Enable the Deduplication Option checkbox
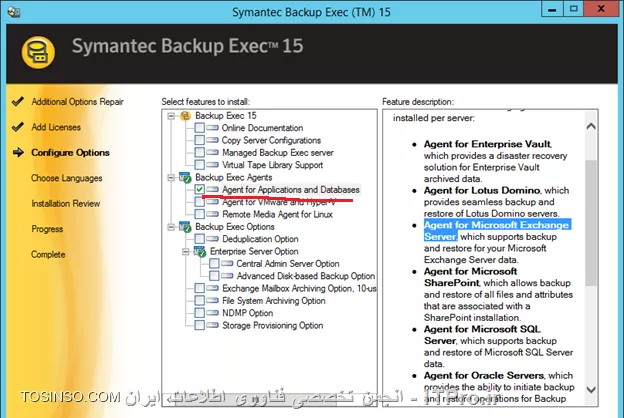Screen dimensions: 624x418 pyautogui.click(x=200, y=239)
